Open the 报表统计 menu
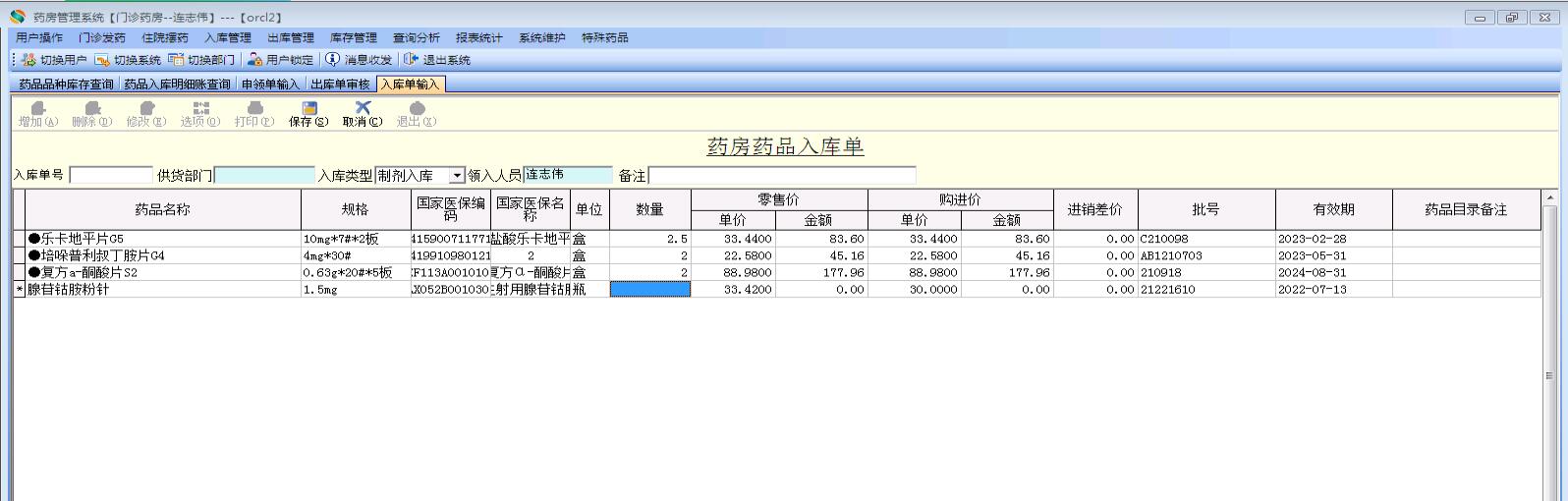 click(479, 37)
